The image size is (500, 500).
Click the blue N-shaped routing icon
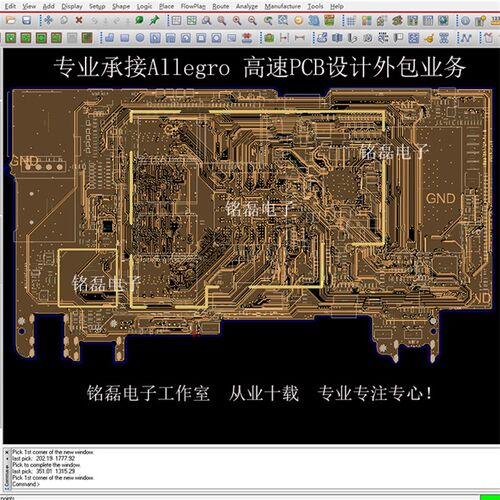466,38
